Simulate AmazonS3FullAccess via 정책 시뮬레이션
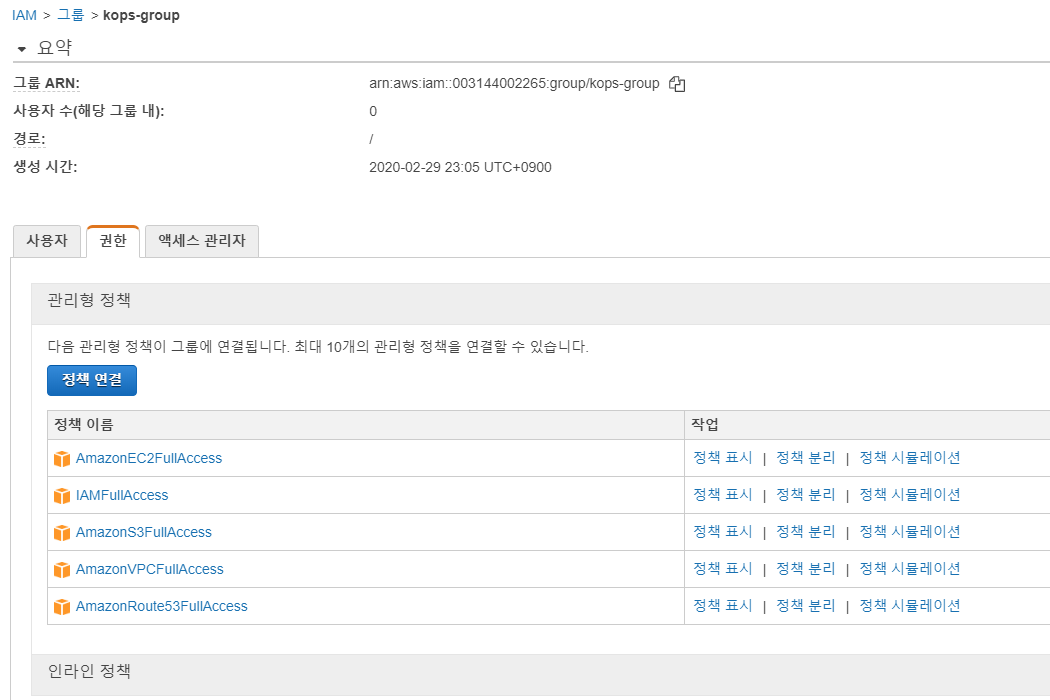The height and width of the screenshot is (700, 1050). tap(909, 531)
